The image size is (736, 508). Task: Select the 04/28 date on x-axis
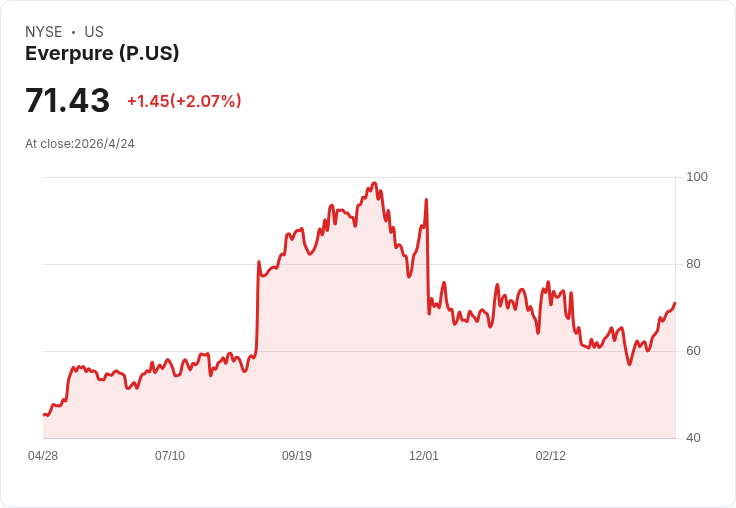pyautogui.click(x=43, y=456)
